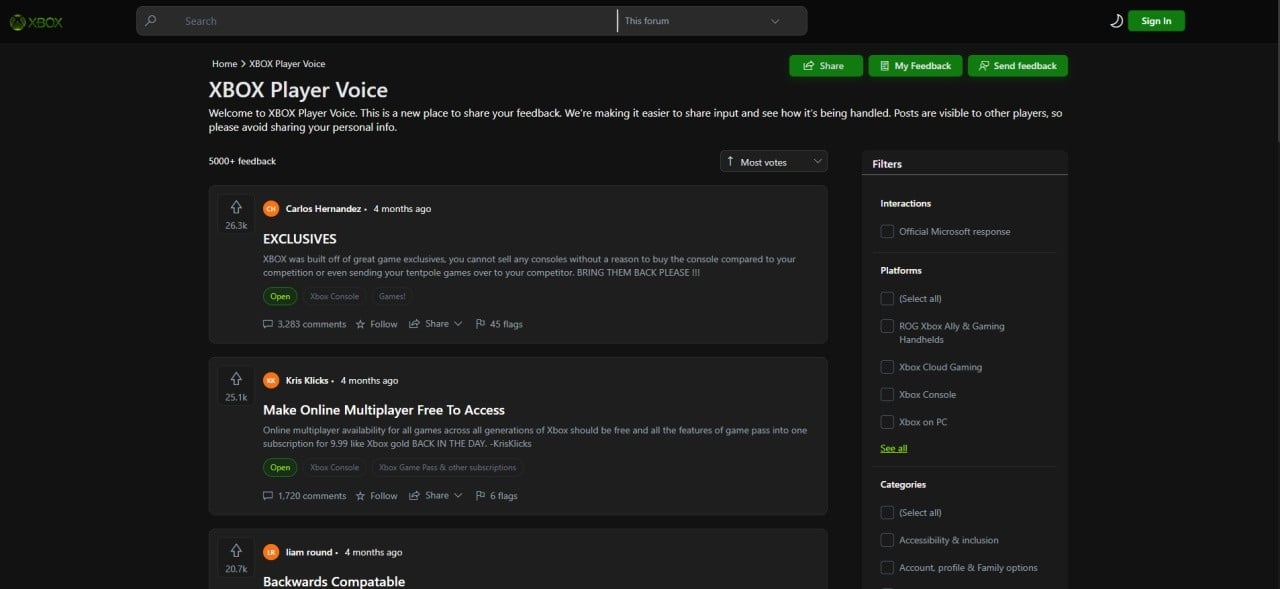Expand Share menu on EXCLUSIVES post
Image resolution: width=1280 pixels, height=589 pixels.
point(436,324)
